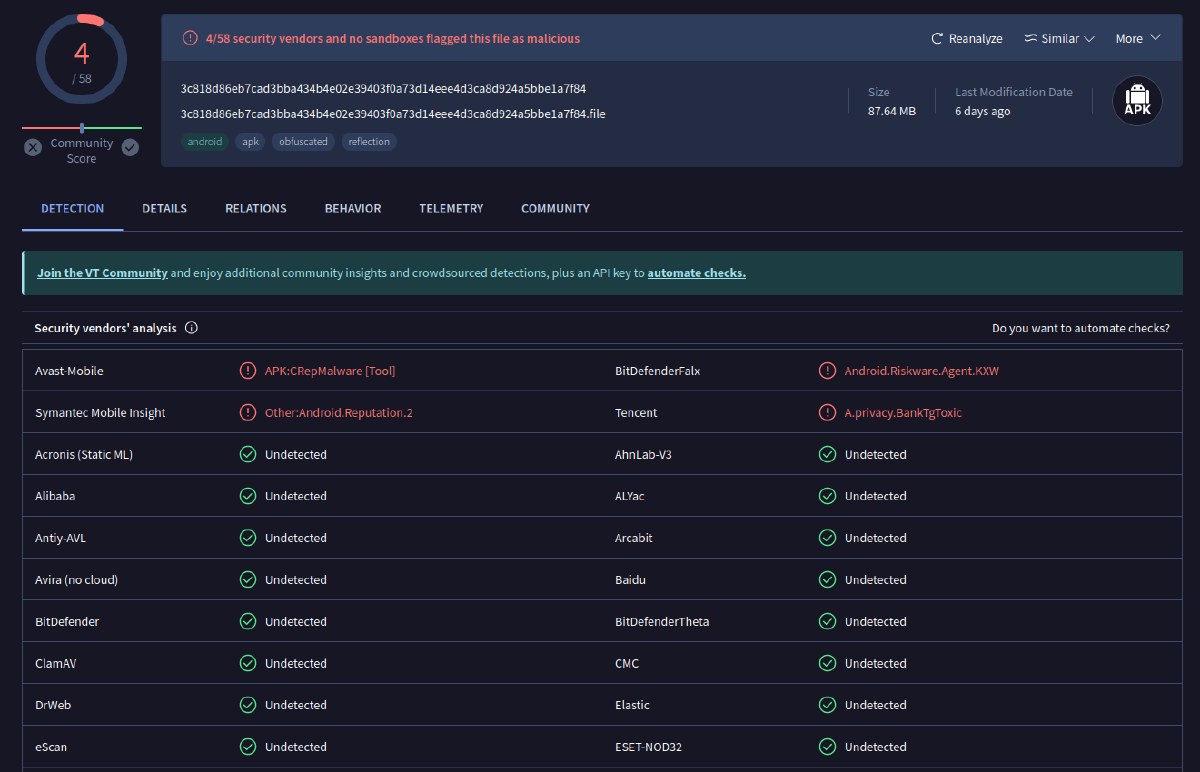Click the 6 days ago modification date
Image resolution: width=1200 pixels, height=772 pixels.
[x=983, y=111]
